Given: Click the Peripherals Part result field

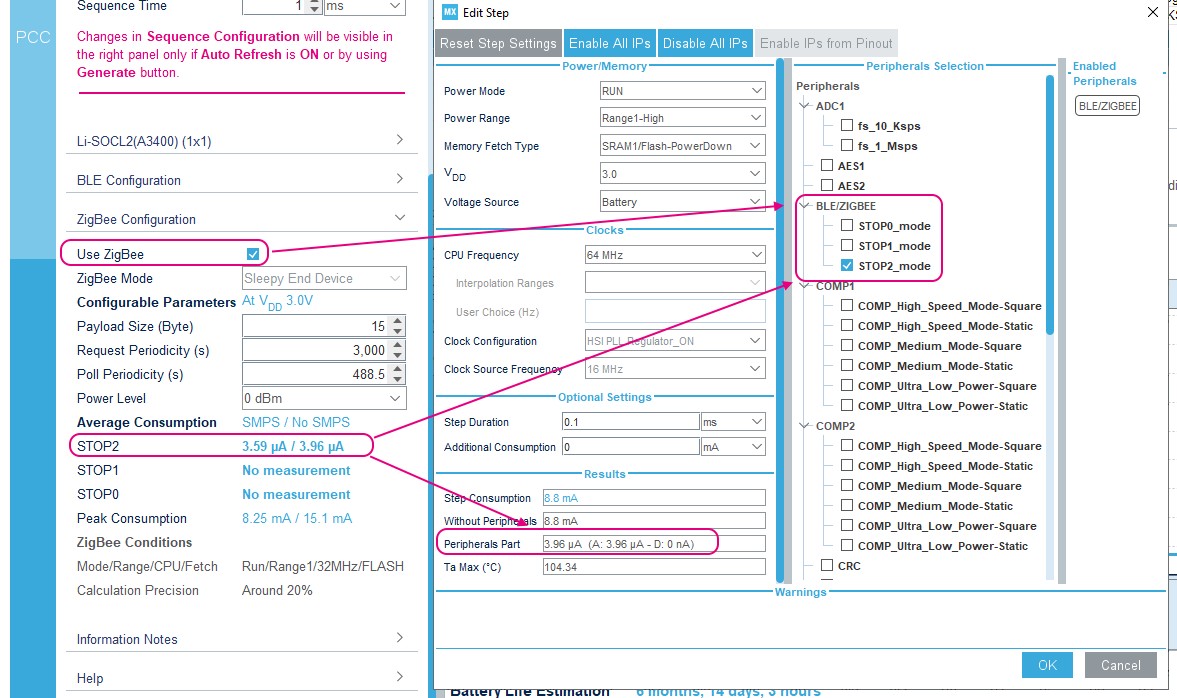Looking at the screenshot, I should [654, 544].
